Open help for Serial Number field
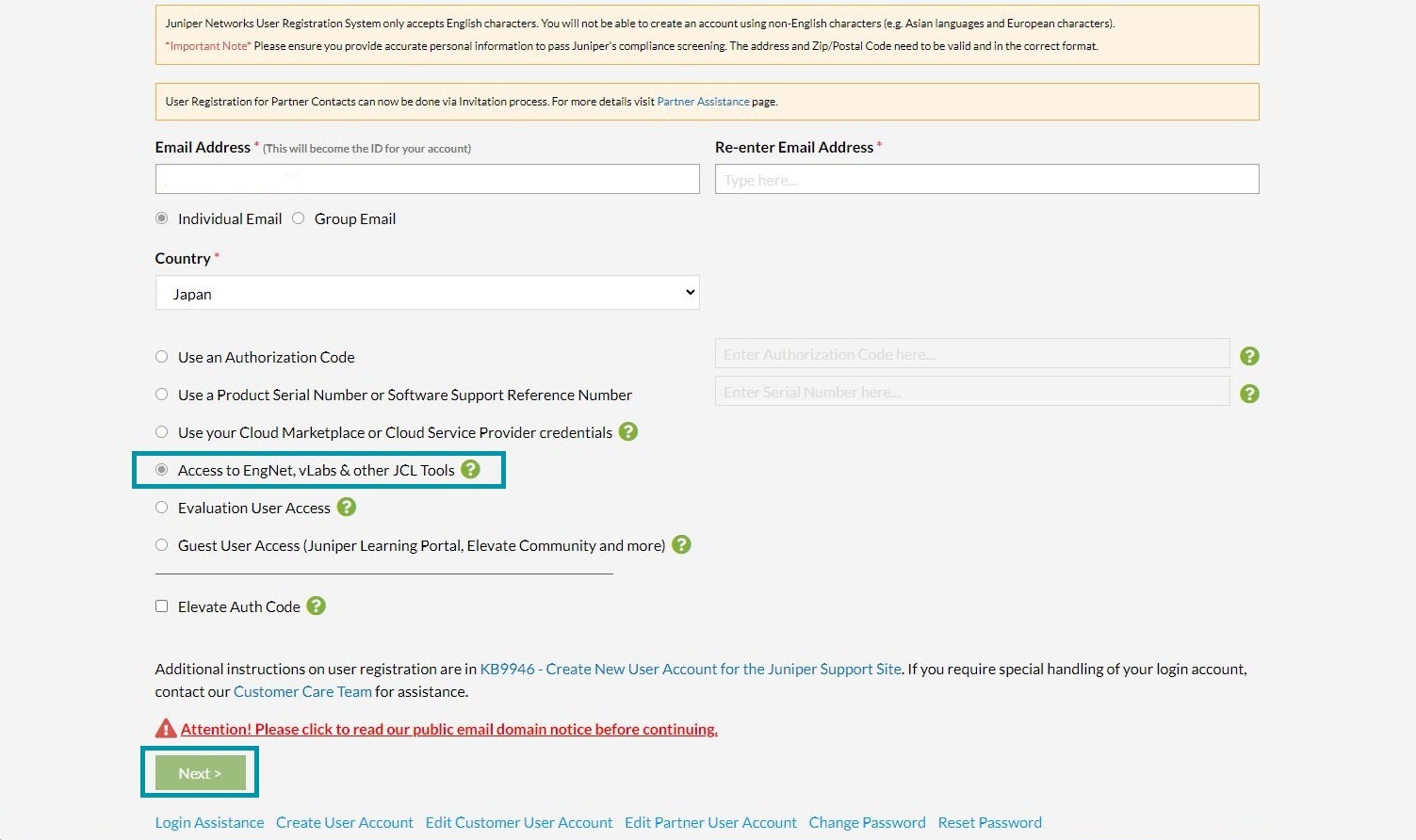1416x840 pixels. tap(1249, 394)
